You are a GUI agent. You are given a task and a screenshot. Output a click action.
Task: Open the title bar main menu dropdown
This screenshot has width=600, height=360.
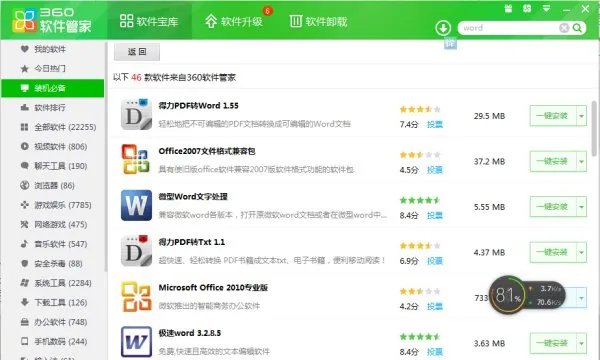coord(546,8)
